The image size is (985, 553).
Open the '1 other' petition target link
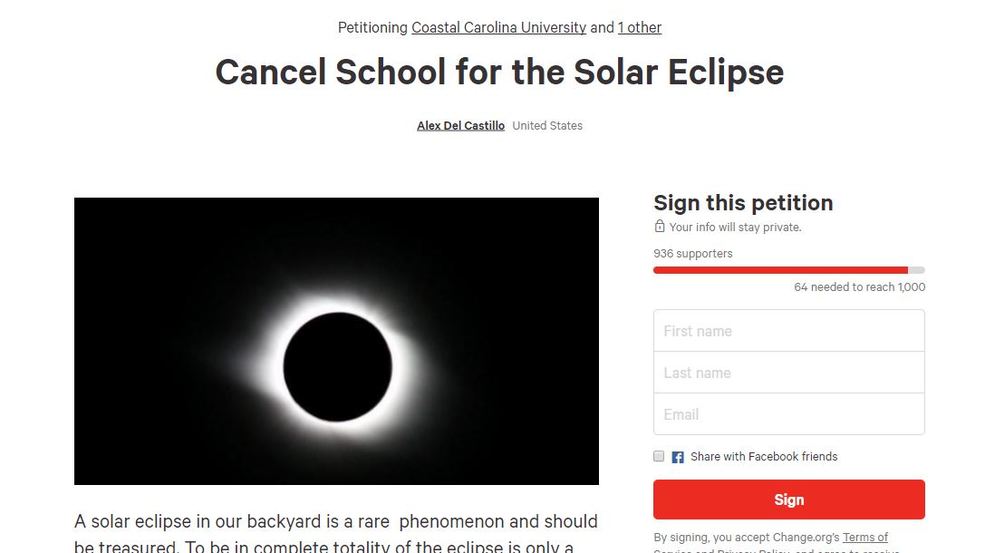(x=639, y=28)
